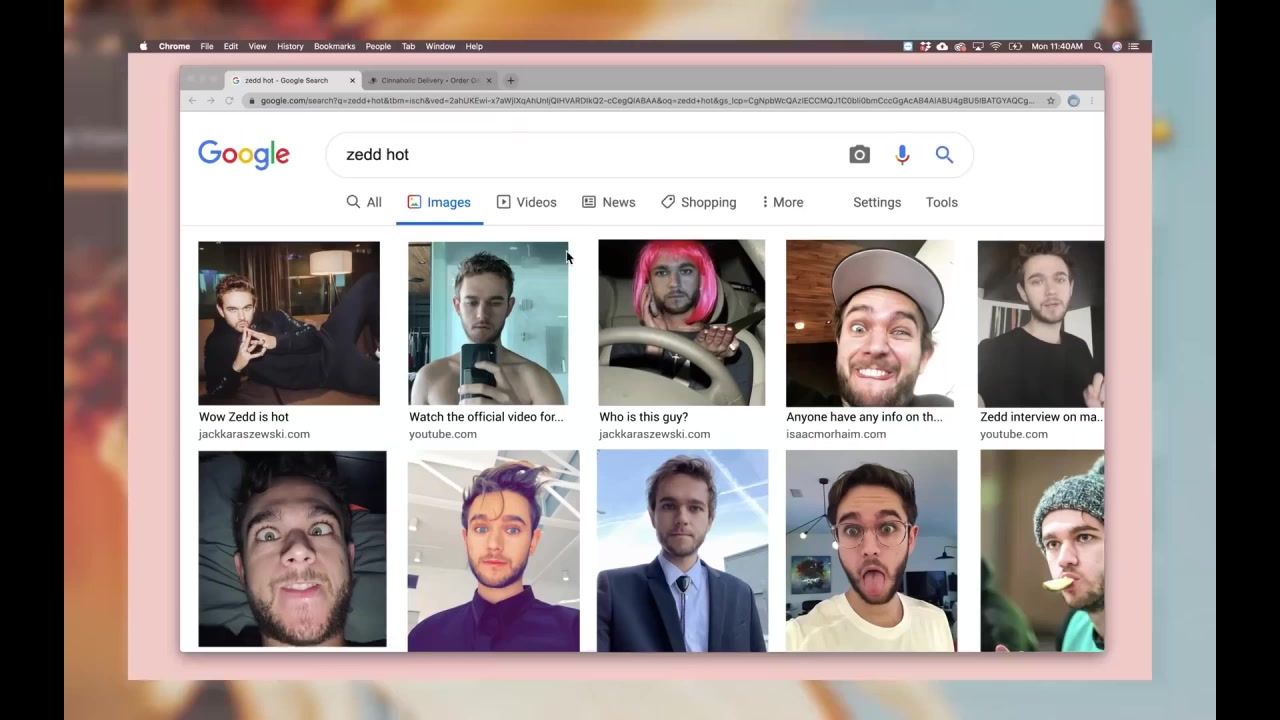Switch to the All results tab
Viewport: 1280px width, 720px height.
364,202
